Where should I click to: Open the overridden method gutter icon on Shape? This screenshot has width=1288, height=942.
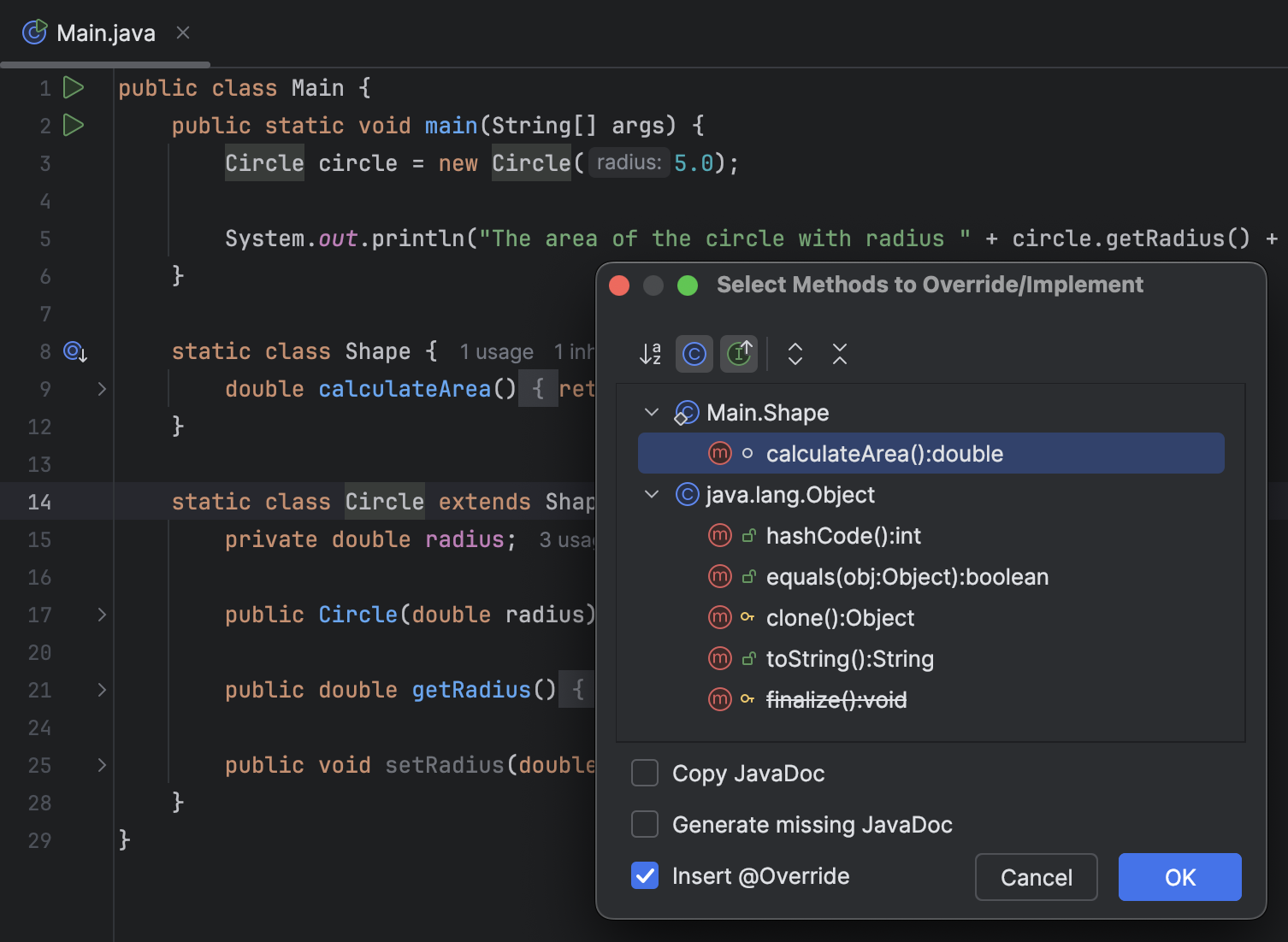click(74, 351)
